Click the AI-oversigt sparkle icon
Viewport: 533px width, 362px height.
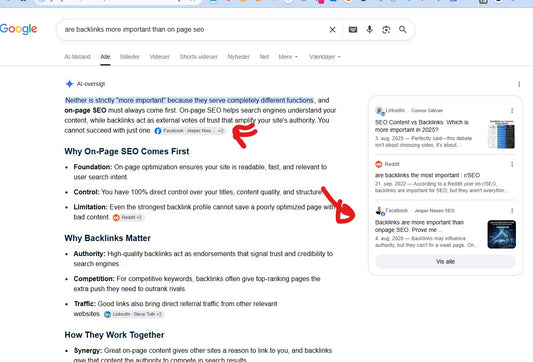coord(69,84)
